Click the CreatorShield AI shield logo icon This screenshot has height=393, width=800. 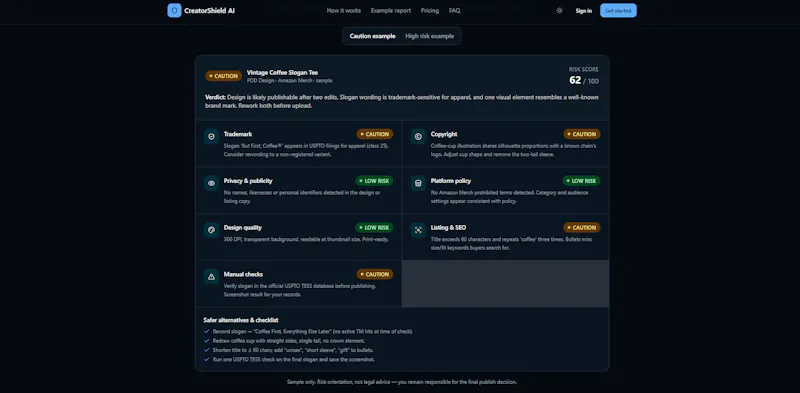[x=174, y=10]
